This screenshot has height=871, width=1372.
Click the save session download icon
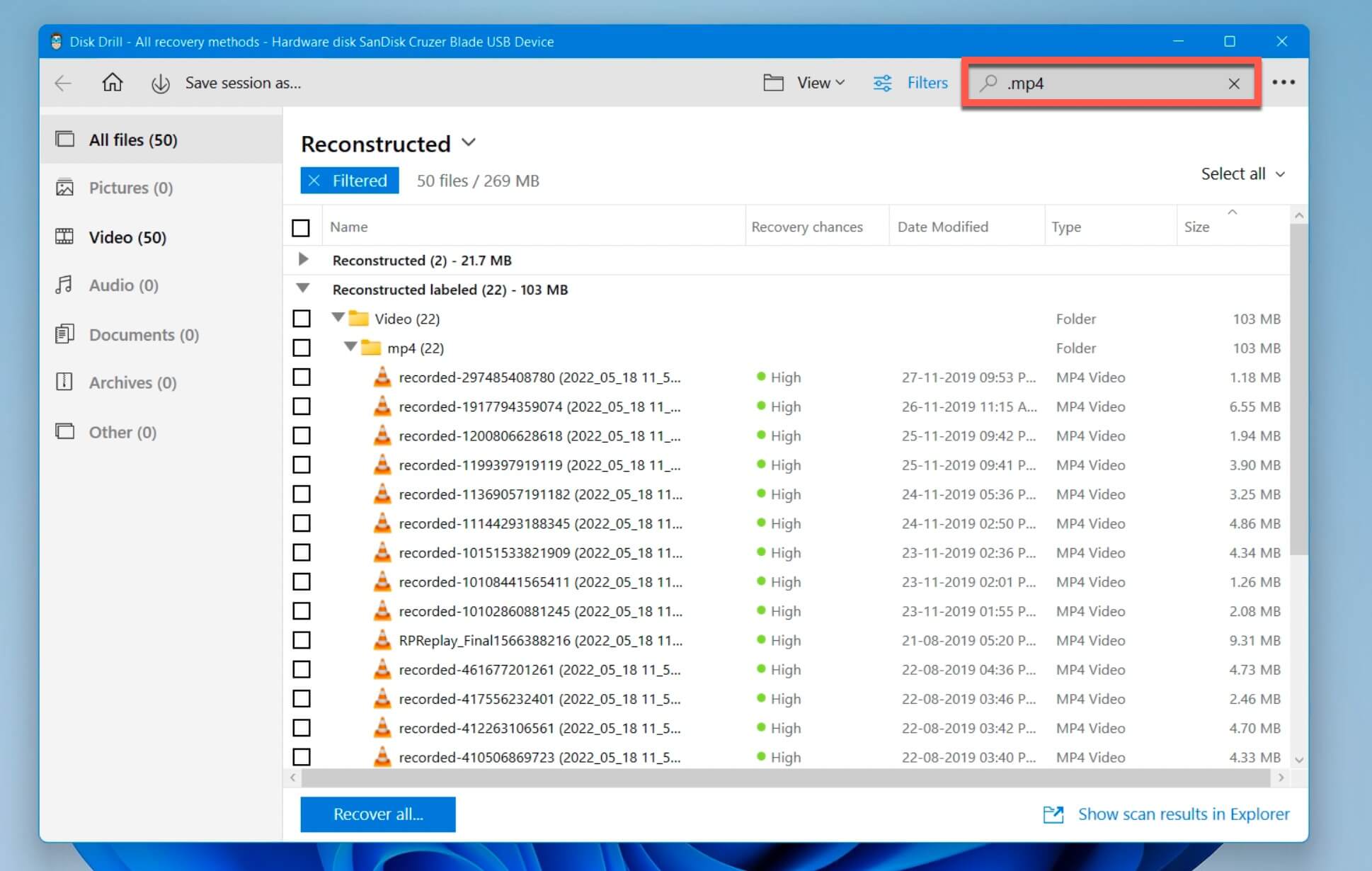[161, 83]
